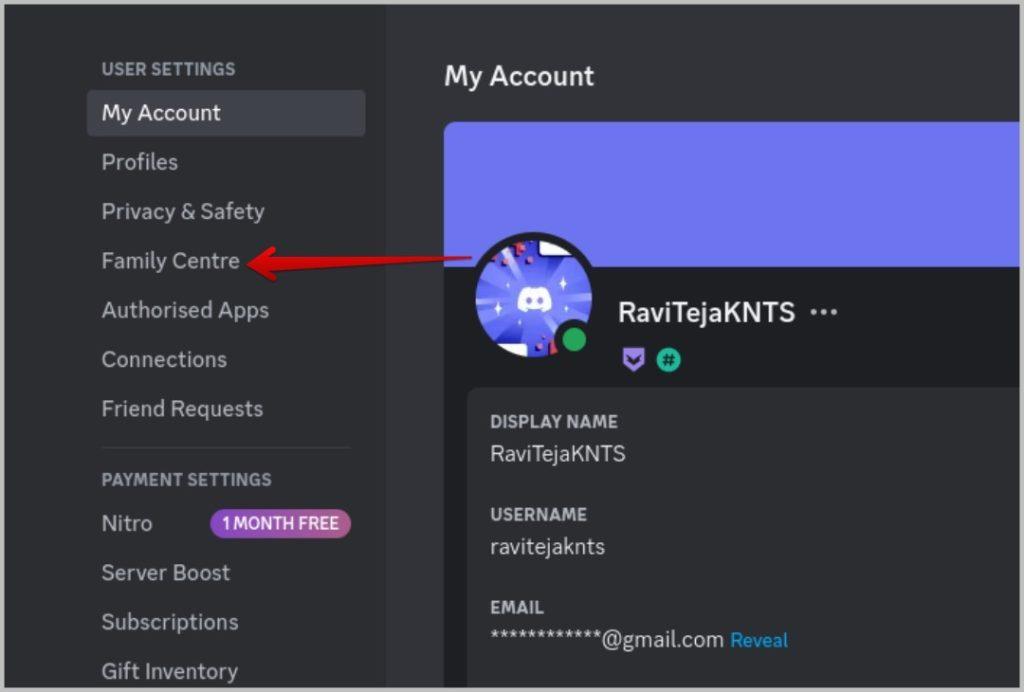Click the USER SETTINGS section header

[168, 69]
